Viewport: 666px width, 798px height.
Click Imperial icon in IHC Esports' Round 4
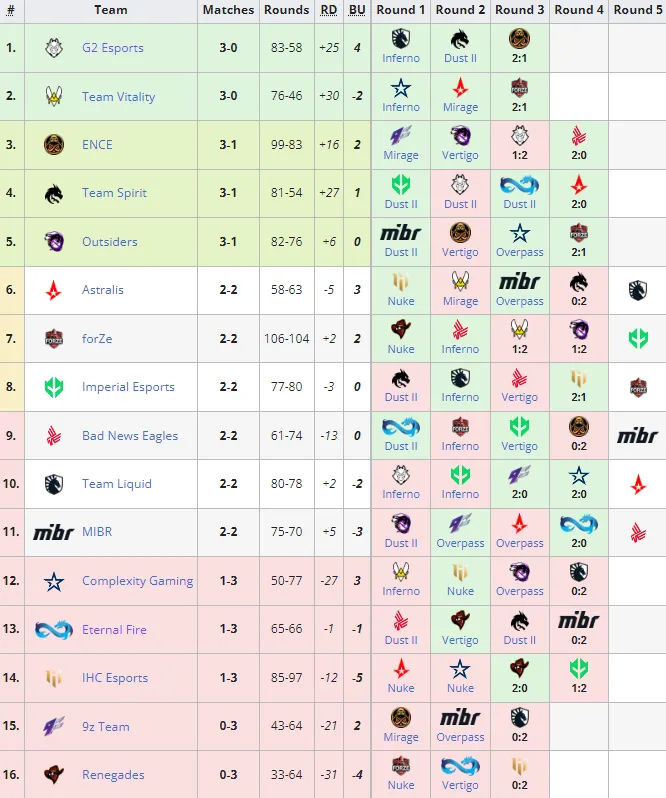click(579, 669)
